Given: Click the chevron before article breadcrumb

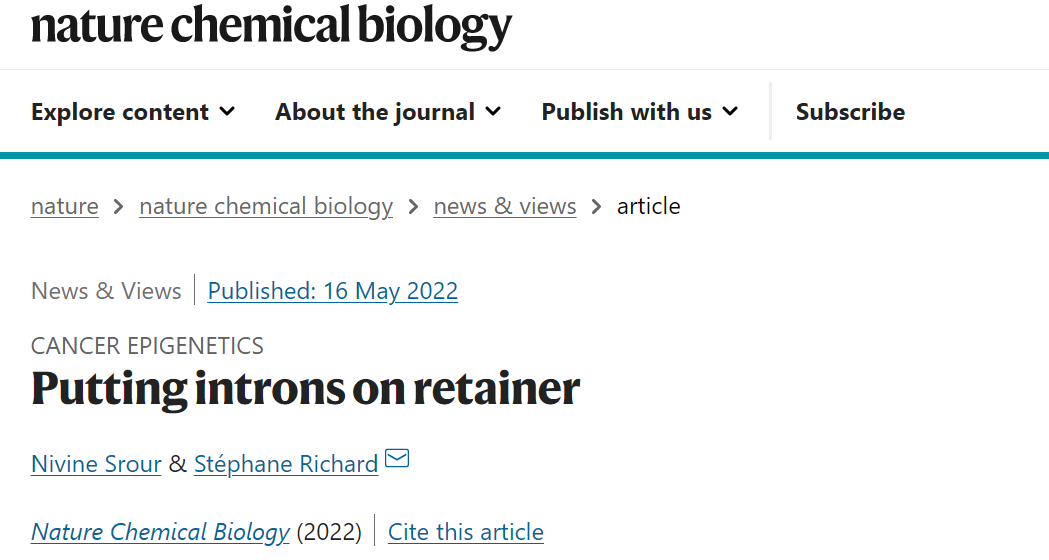Looking at the screenshot, I should click(597, 207).
